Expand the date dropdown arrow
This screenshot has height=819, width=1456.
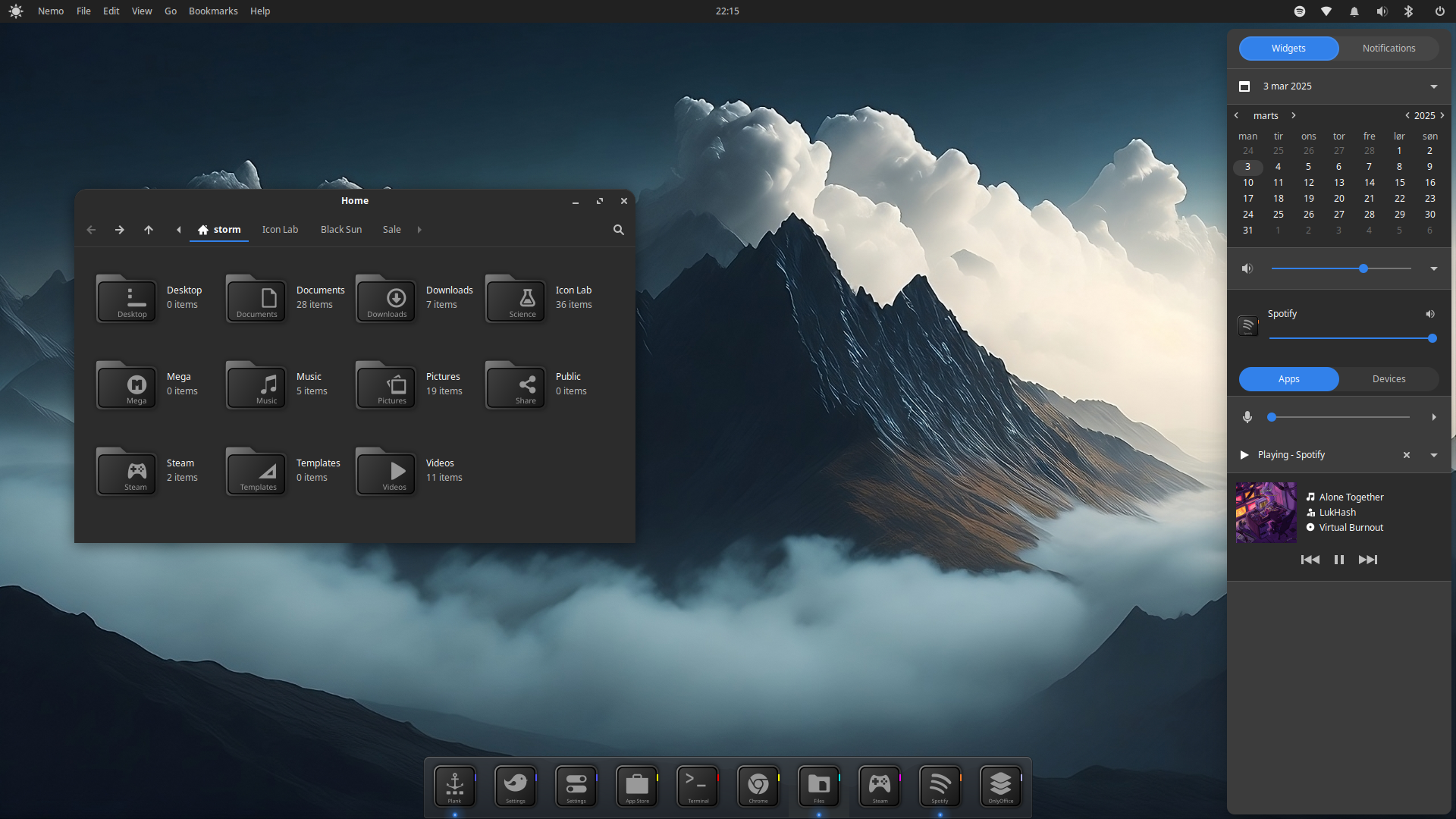[1434, 86]
